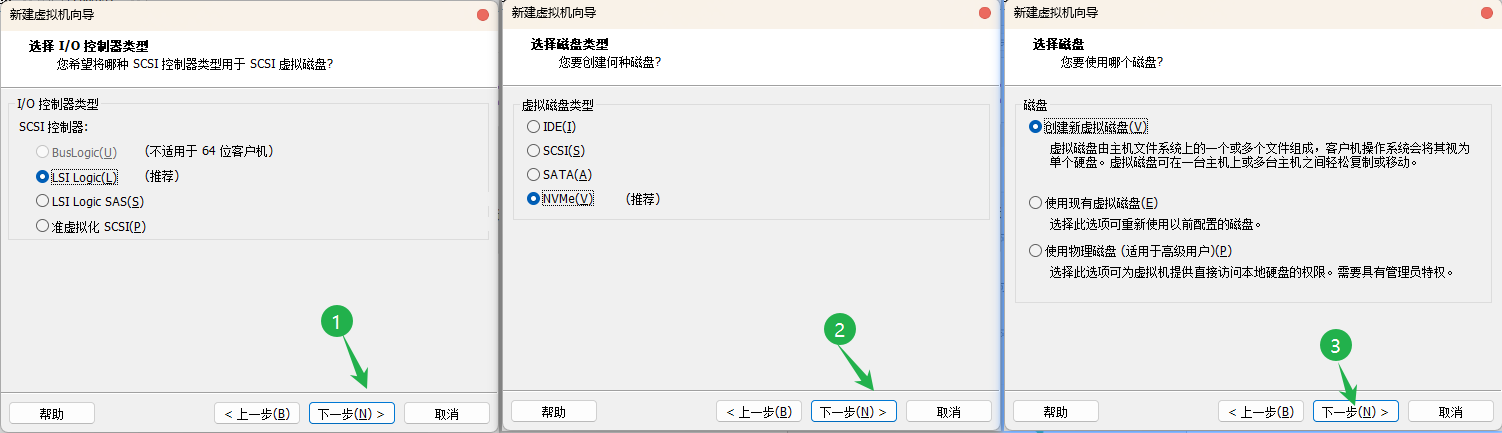Click 上一步(B) in the disk type wizard
Viewport: 1502px width, 433px height.
[x=759, y=411]
